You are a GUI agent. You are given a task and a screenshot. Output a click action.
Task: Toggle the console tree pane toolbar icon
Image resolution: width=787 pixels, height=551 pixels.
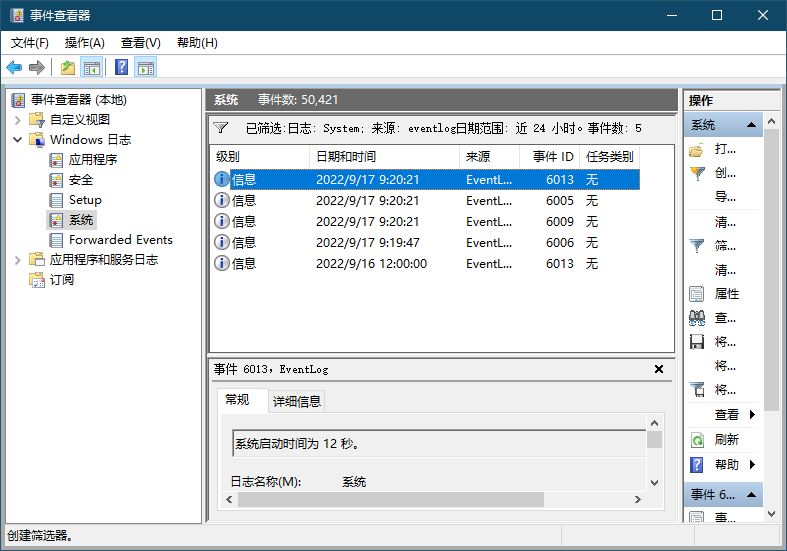coord(92,67)
